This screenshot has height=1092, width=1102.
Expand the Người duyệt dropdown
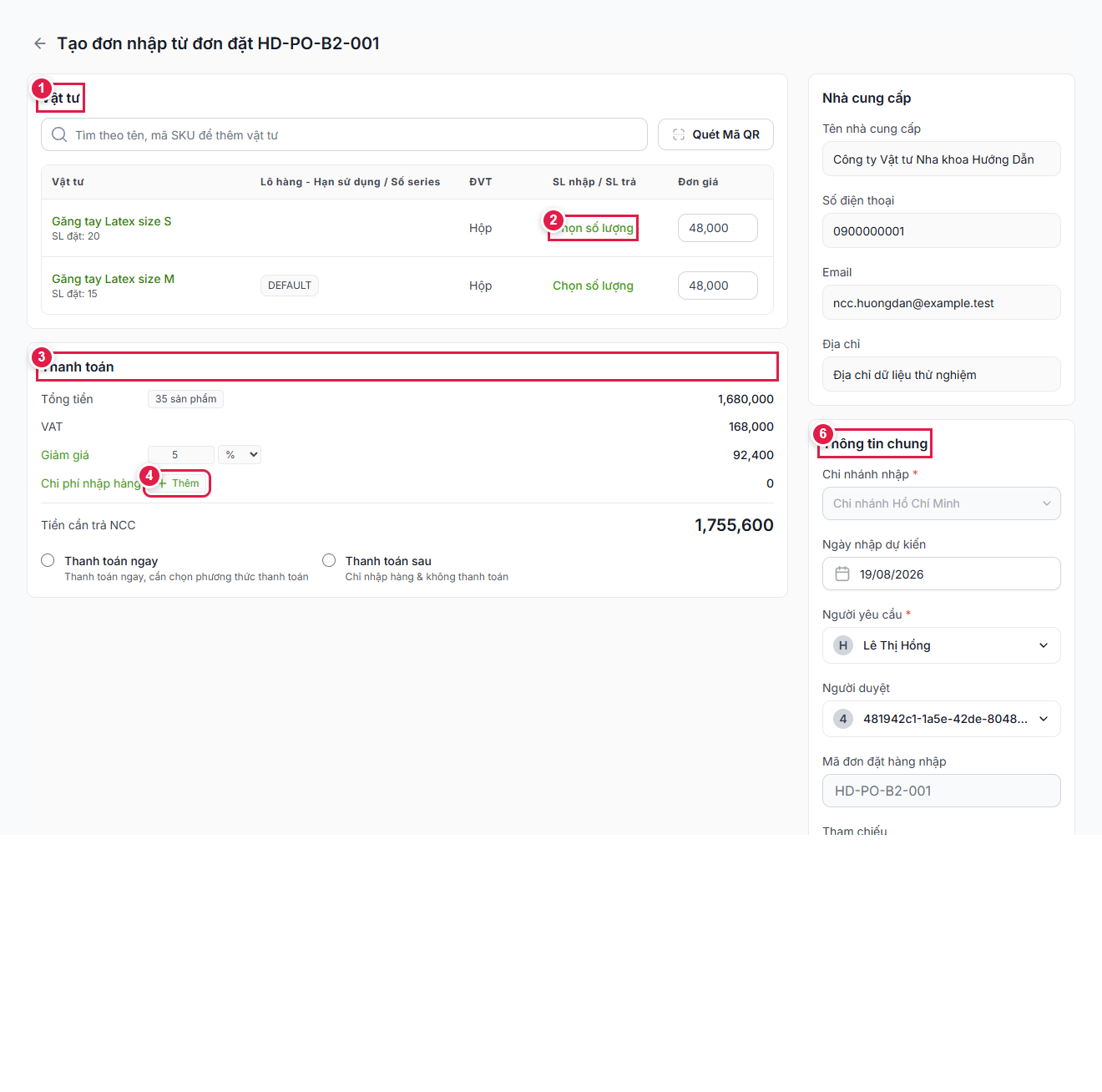[942, 719]
